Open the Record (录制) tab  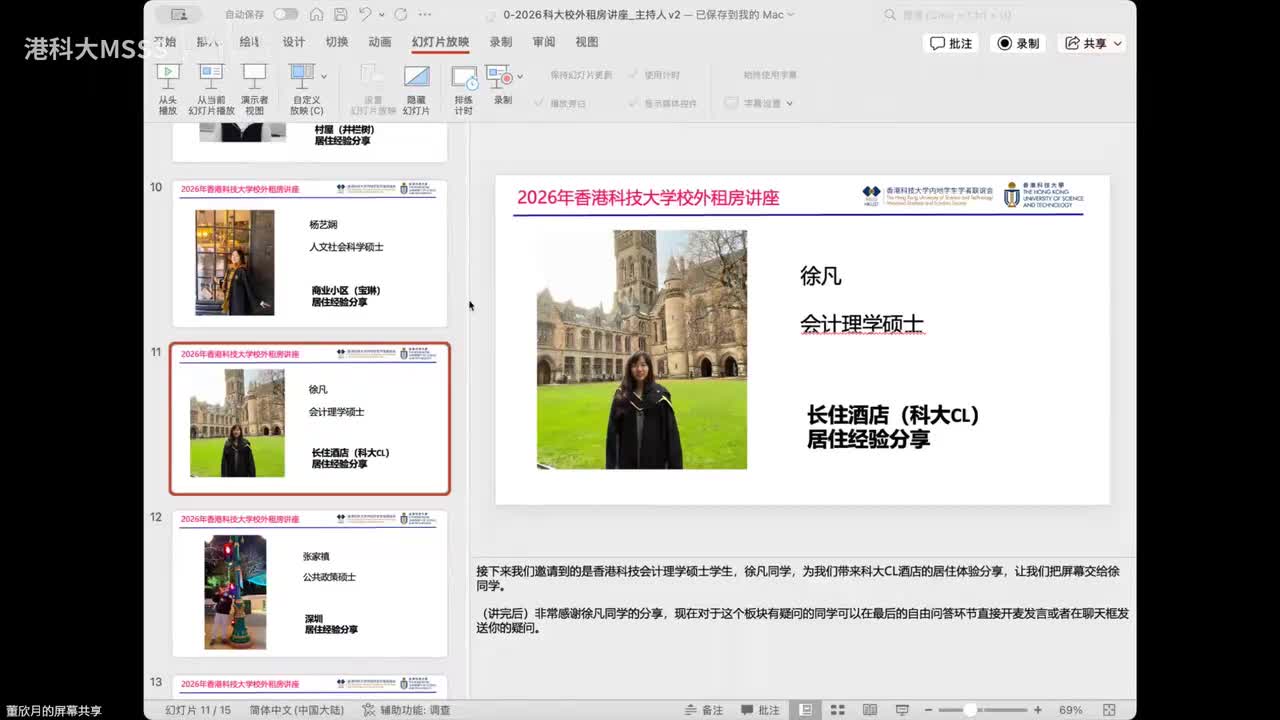point(501,42)
